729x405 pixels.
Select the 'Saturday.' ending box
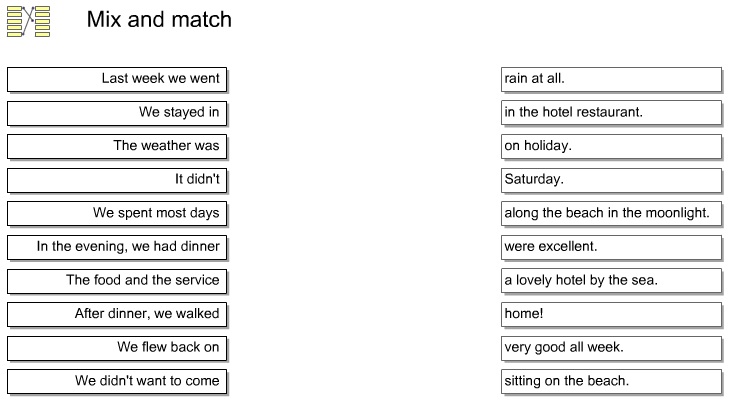[610, 180]
